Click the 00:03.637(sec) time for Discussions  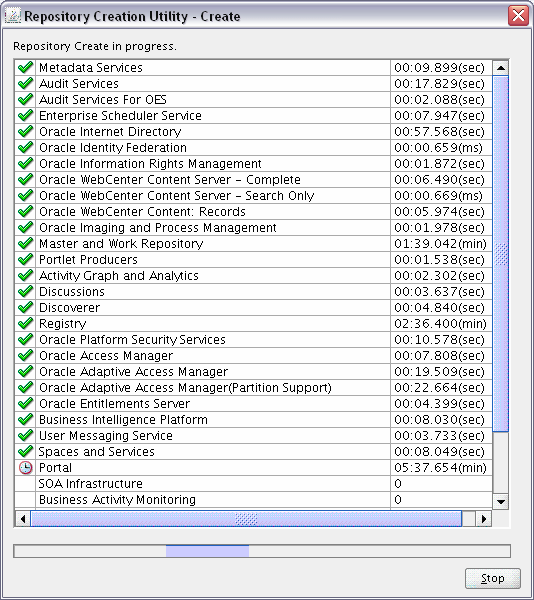pos(440,292)
